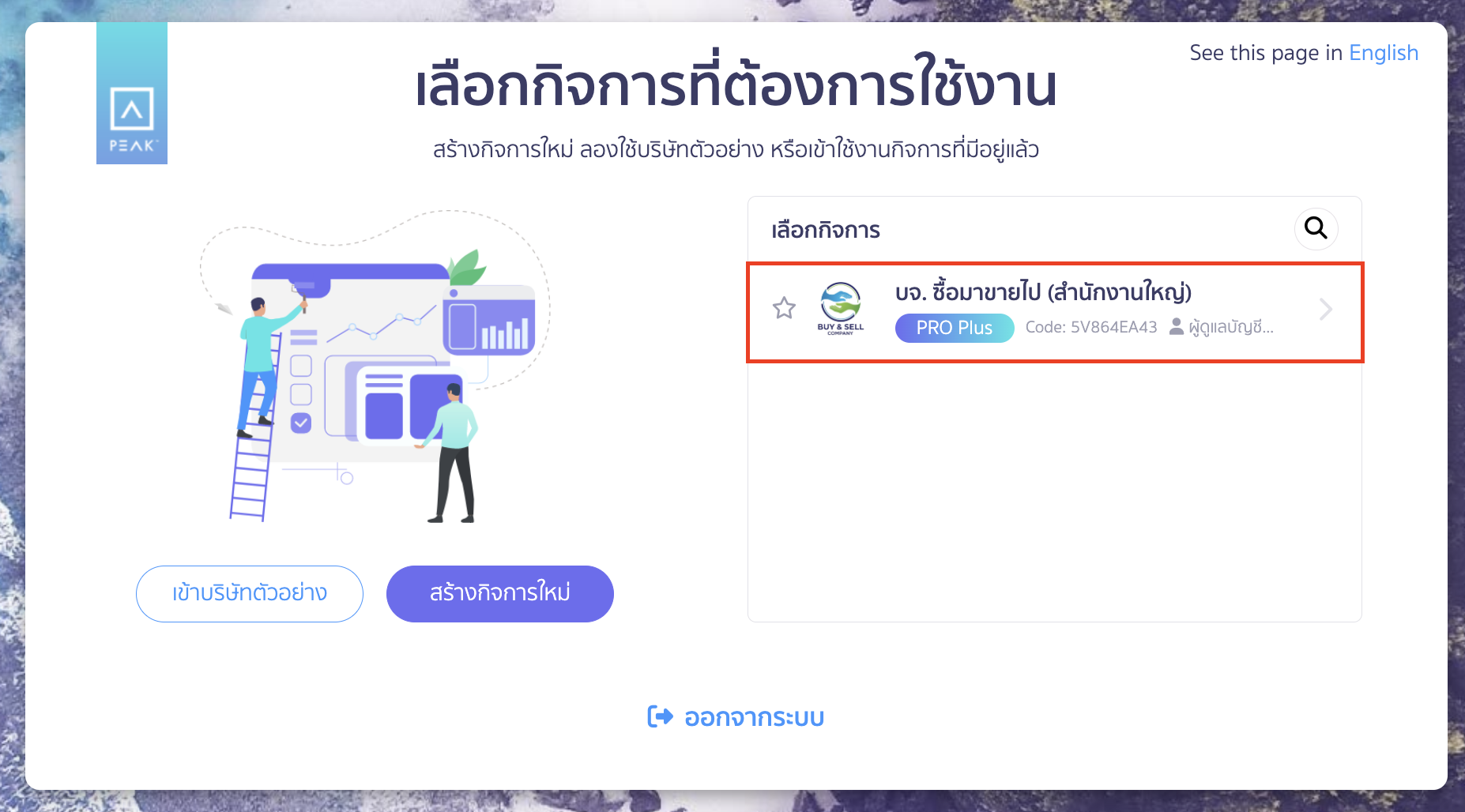Click the right arrow on the business row
The width and height of the screenshot is (1465, 812).
[1327, 309]
